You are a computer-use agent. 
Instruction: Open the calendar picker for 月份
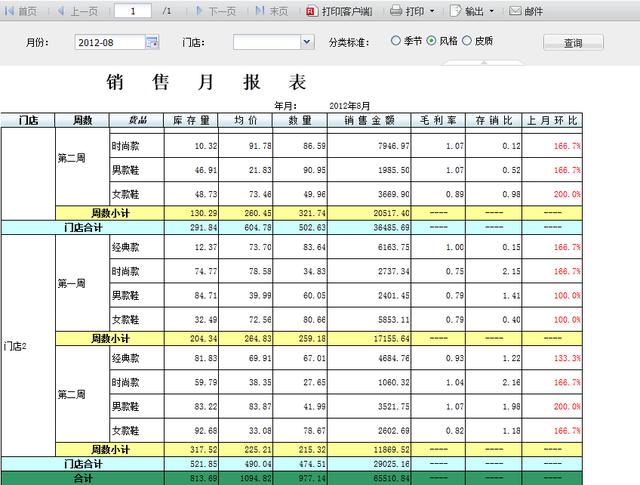point(152,42)
